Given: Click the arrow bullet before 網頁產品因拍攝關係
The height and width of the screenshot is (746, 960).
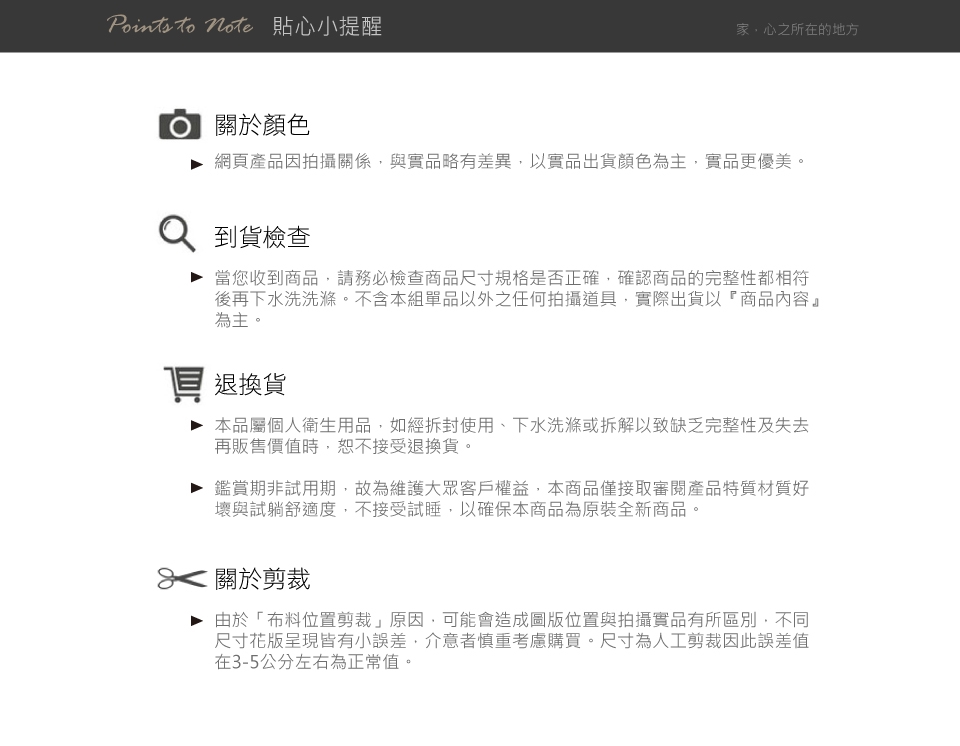Looking at the screenshot, I should pyautogui.click(x=197, y=164).
